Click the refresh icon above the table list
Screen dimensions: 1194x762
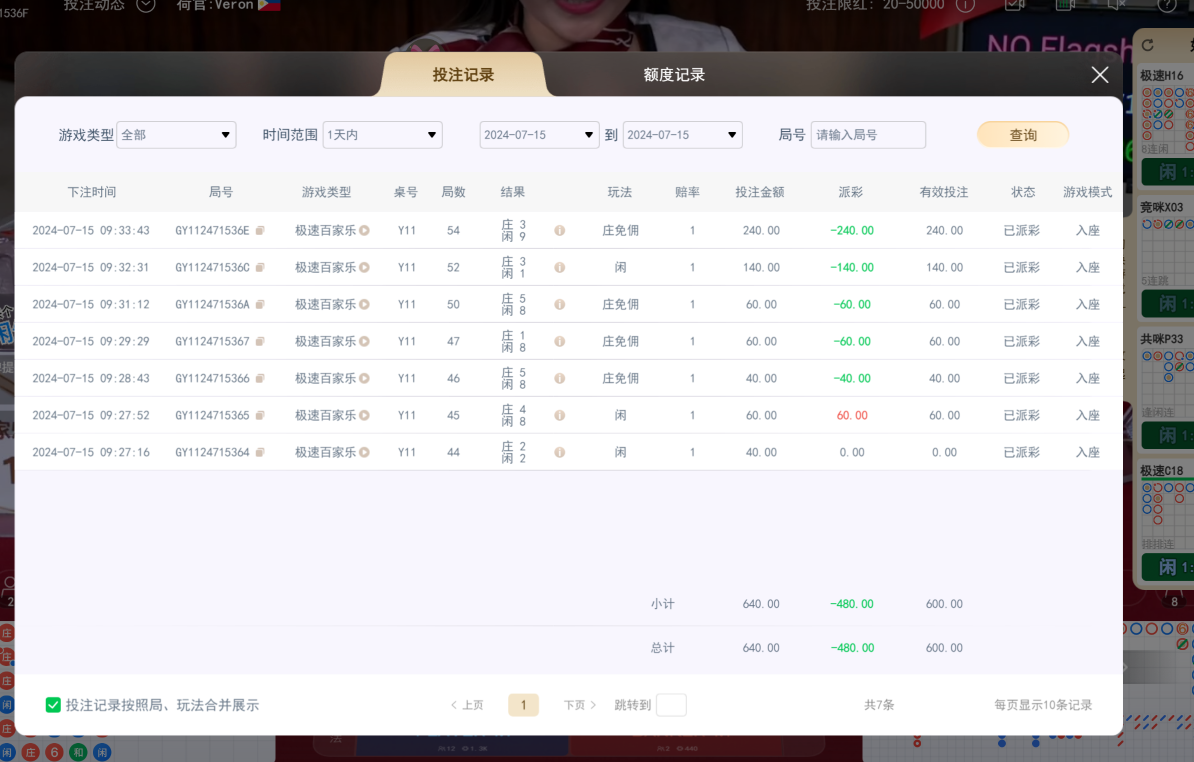(1147, 45)
